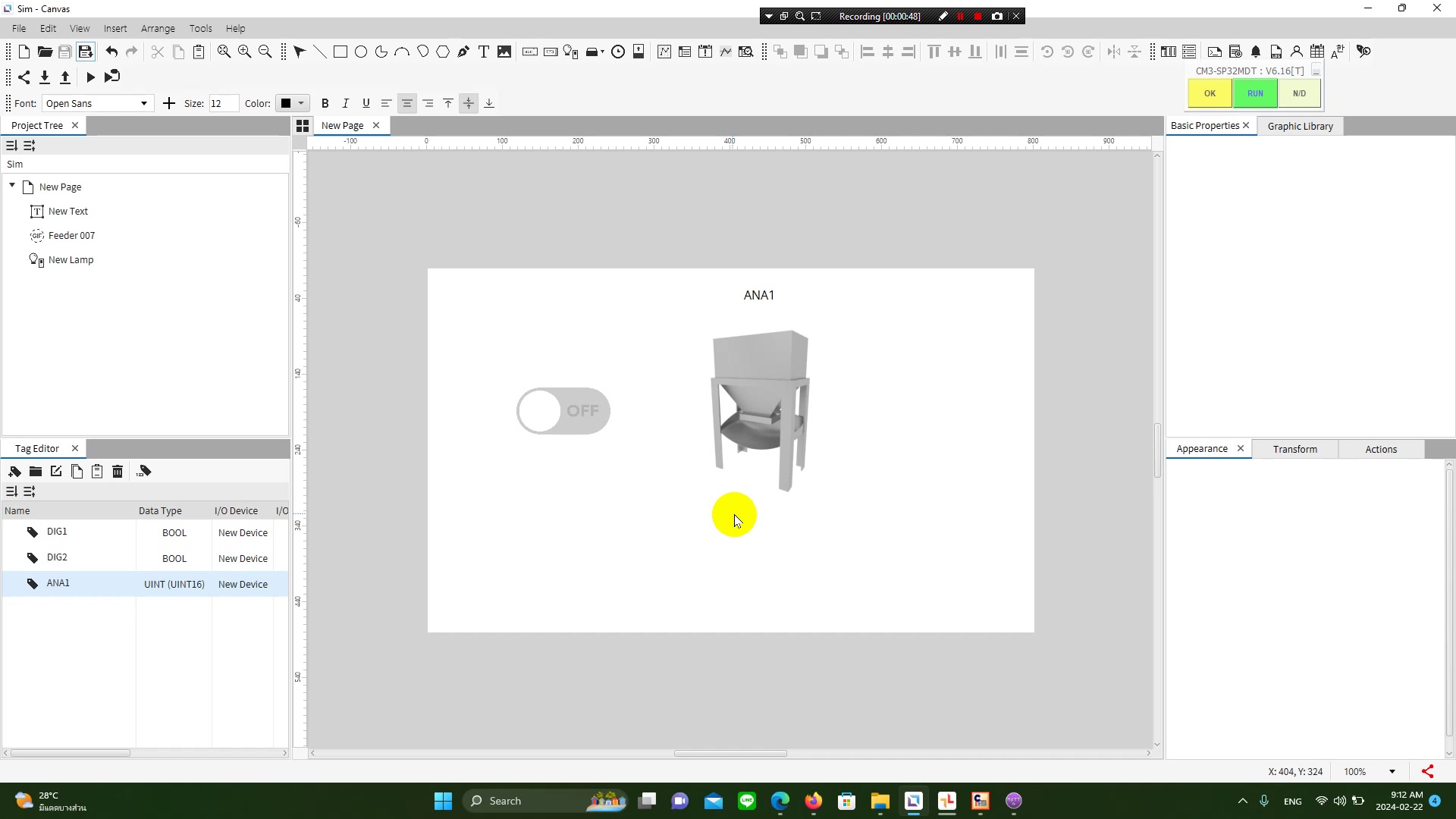Open the Tools menu
Image resolution: width=1456 pixels, height=819 pixels.
click(200, 28)
